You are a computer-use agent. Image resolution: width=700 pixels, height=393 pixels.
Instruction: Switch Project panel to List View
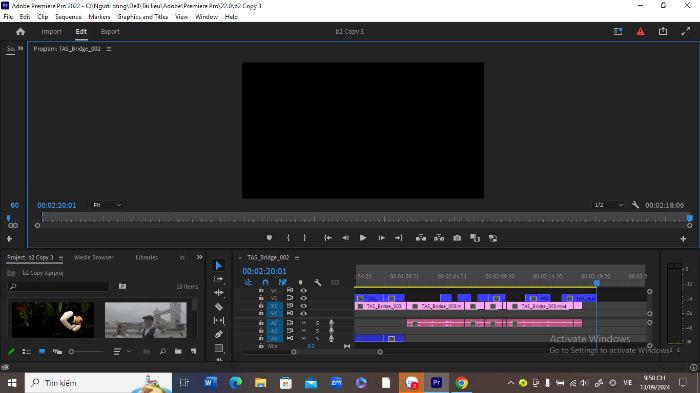(x=26, y=351)
